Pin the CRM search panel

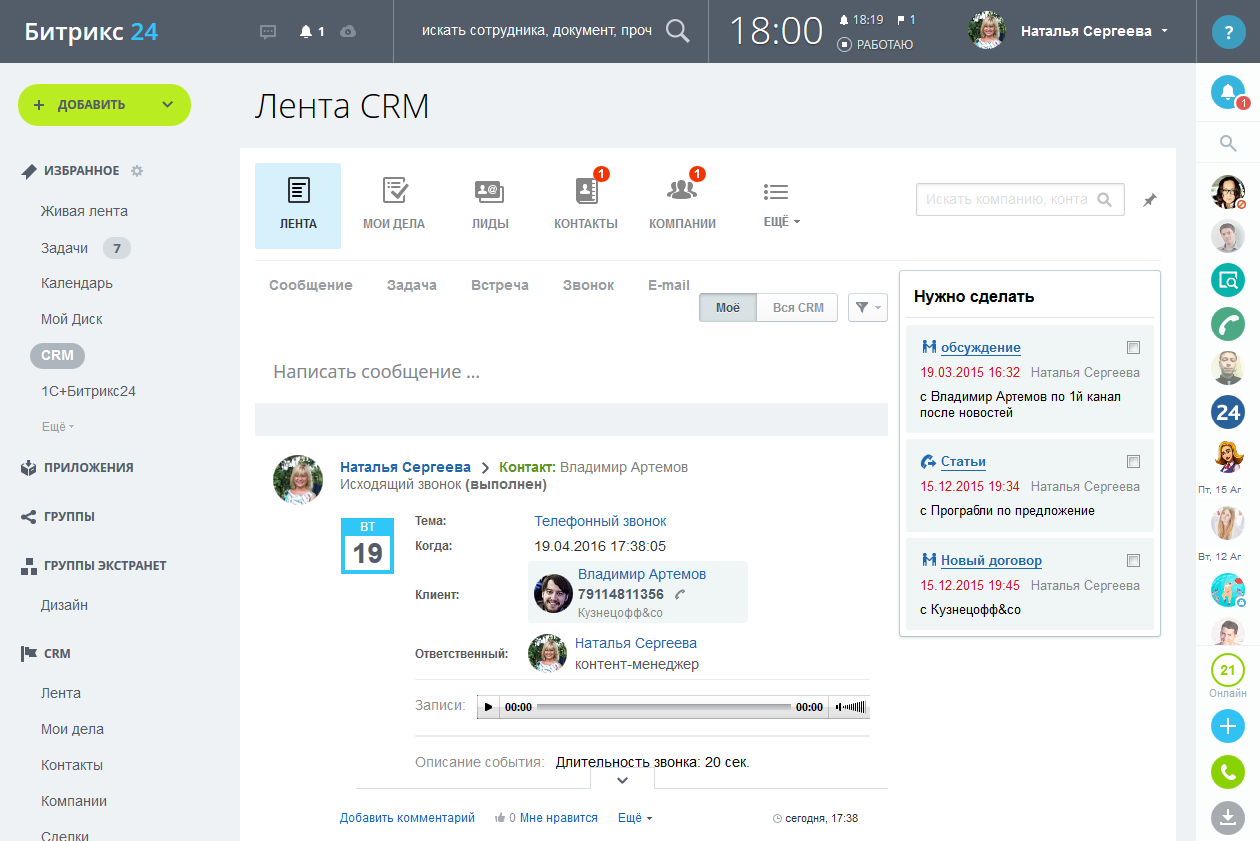click(x=1150, y=200)
